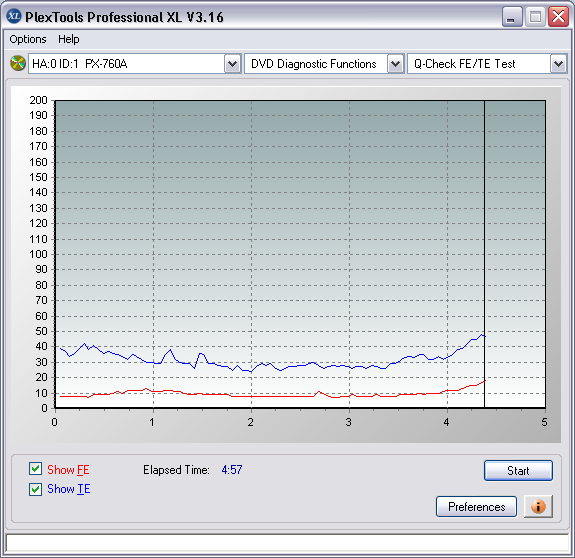Image resolution: width=575 pixels, height=558 pixels.
Task: Open the Help menu
Action: pos(69,39)
